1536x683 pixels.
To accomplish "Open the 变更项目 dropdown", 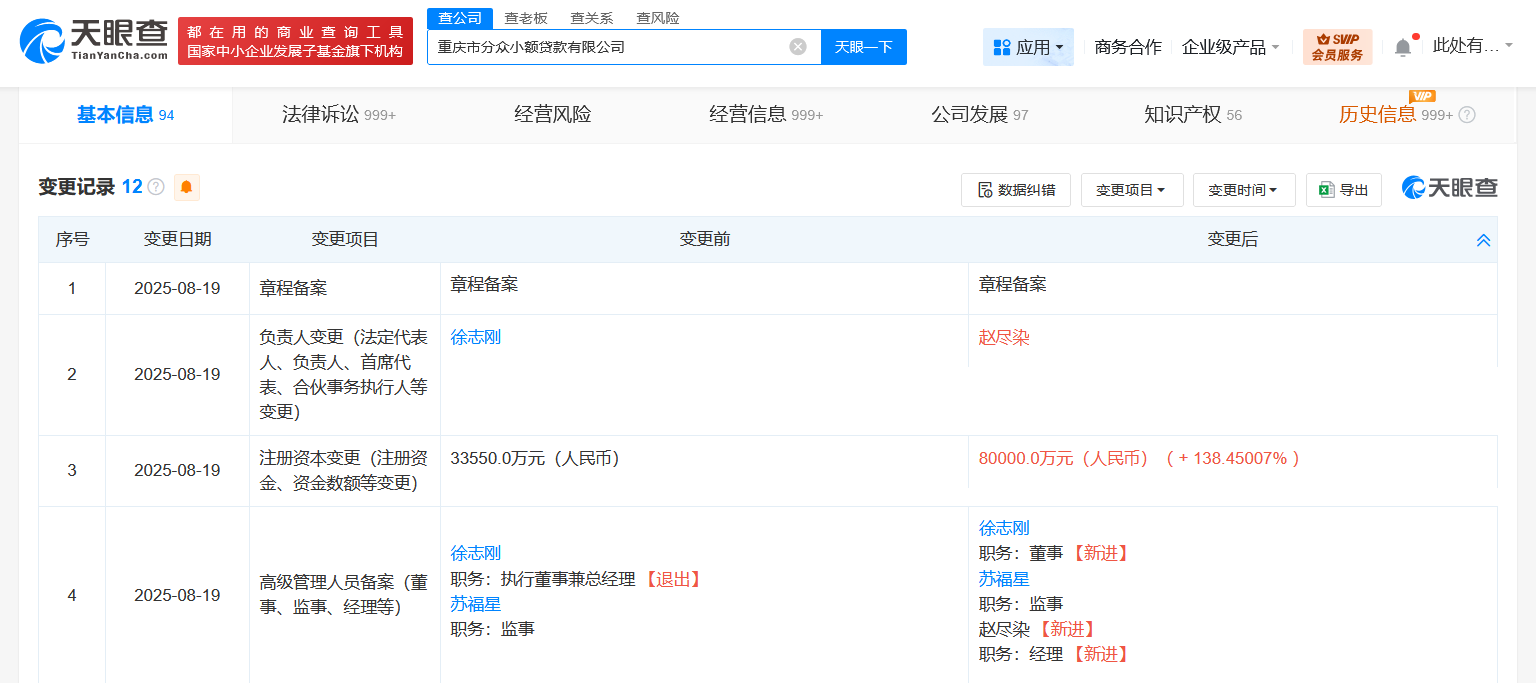I will 1132,190.
